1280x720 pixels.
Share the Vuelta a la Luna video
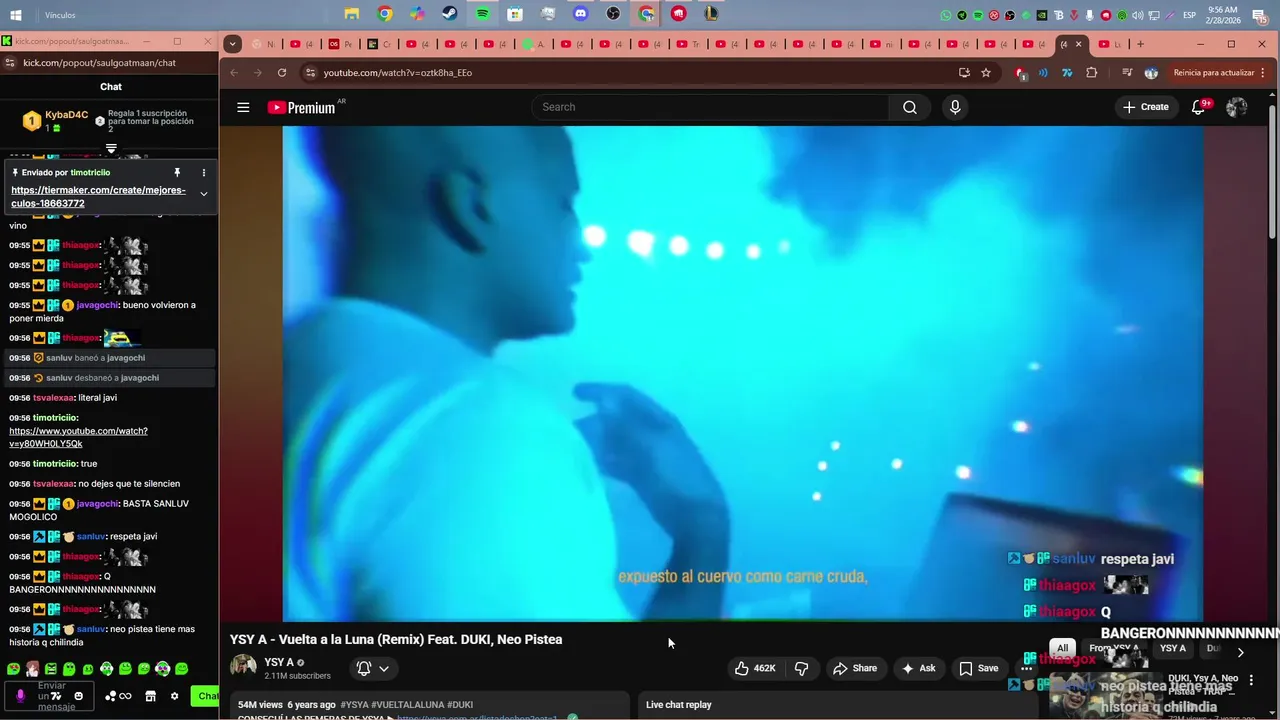855,668
